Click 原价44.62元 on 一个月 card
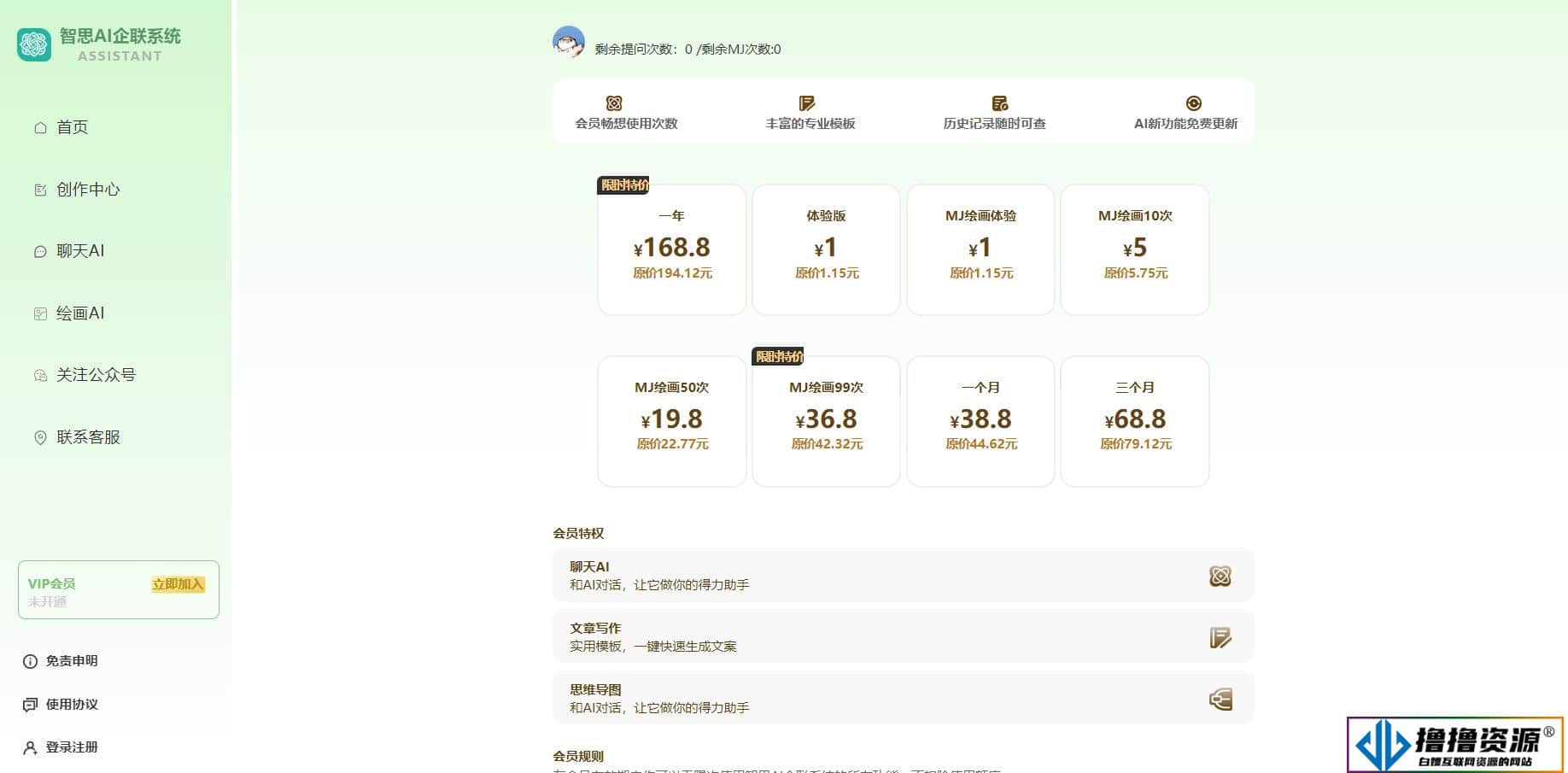The image size is (1568, 773). (981, 444)
